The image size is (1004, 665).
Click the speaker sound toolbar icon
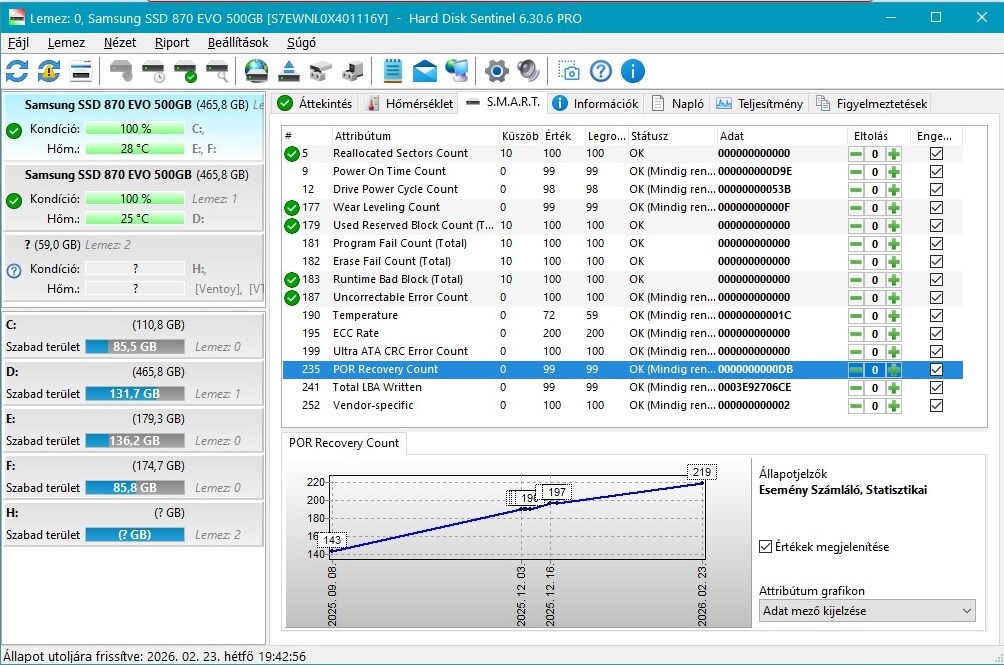[x=528, y=71]
